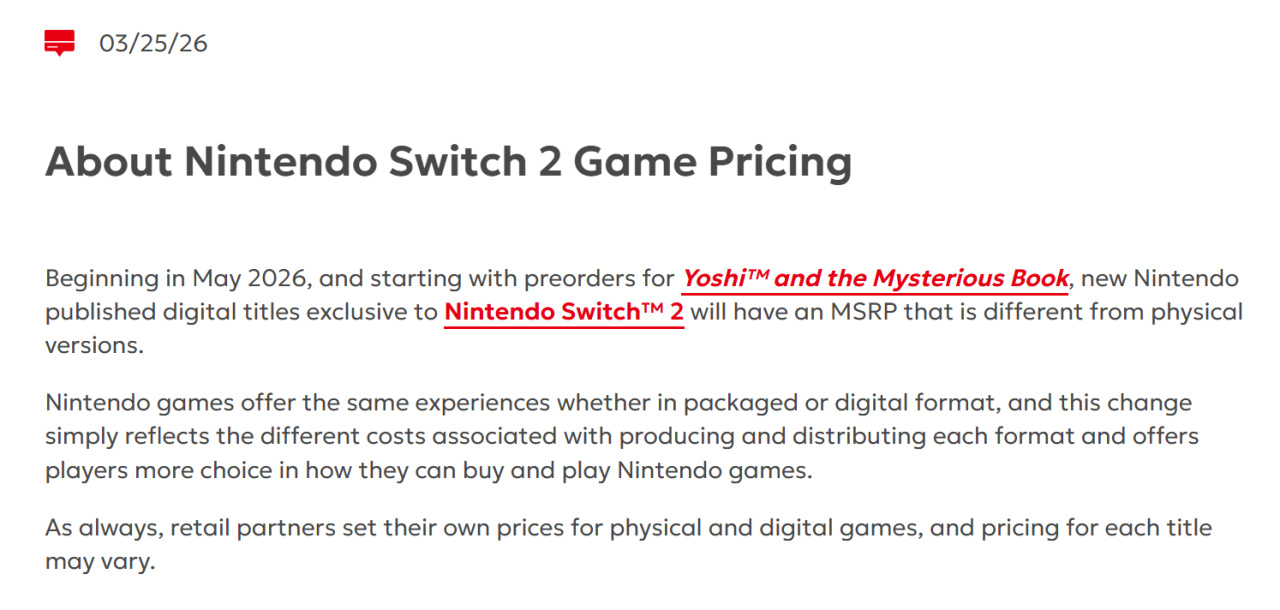
Task: Open the red Nintendo Switch 2 link
Action: tap(564, 312)
